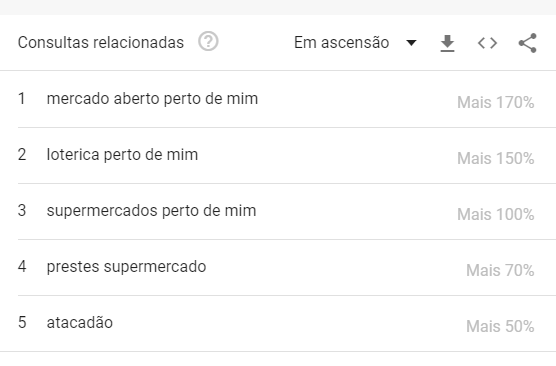Open the atacadão query
Image resolution: width=556 pixels, height=366 pixels.
(x=80, y=322)
